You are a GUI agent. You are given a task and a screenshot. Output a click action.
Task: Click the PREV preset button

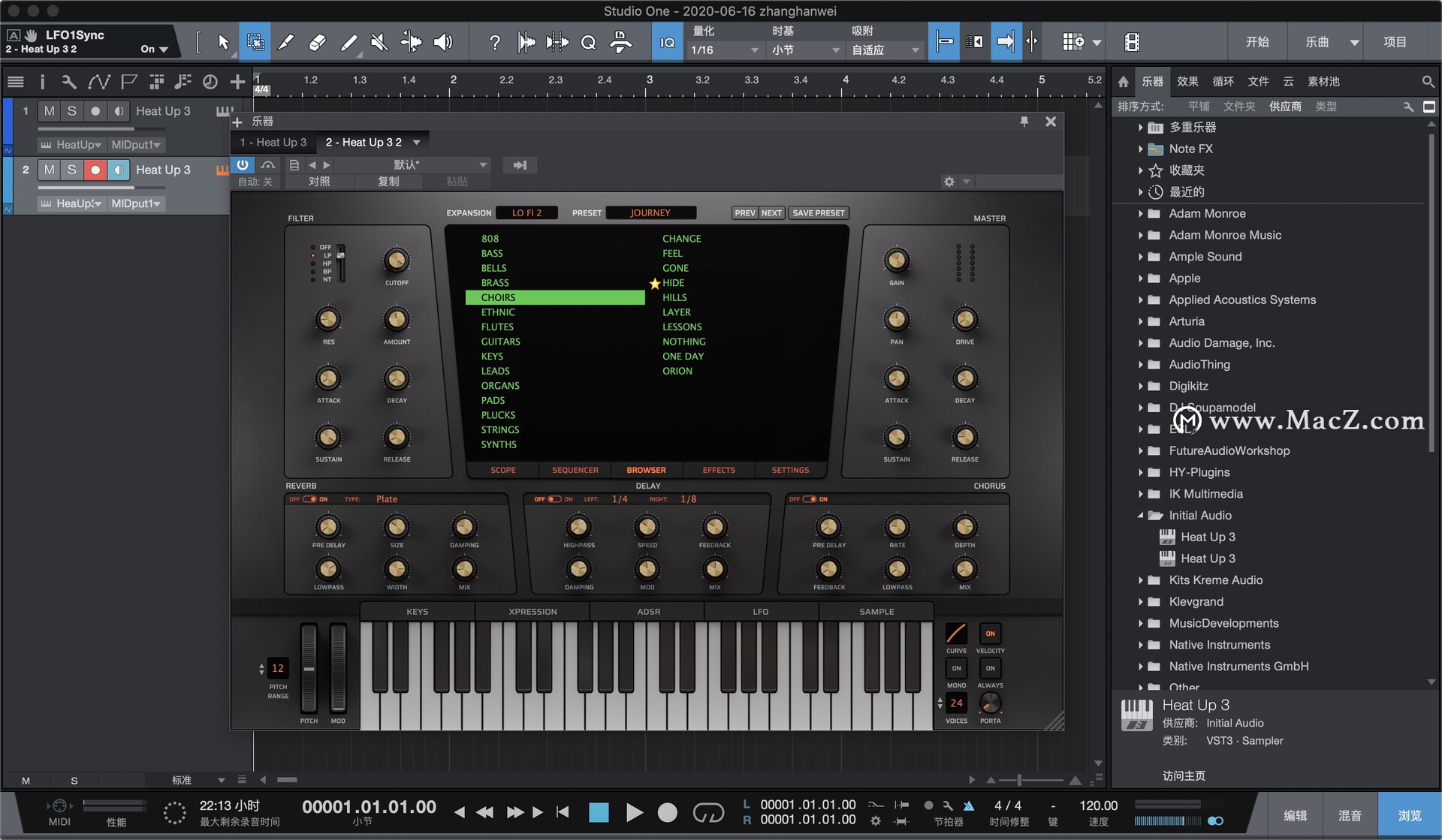point(745,213)
